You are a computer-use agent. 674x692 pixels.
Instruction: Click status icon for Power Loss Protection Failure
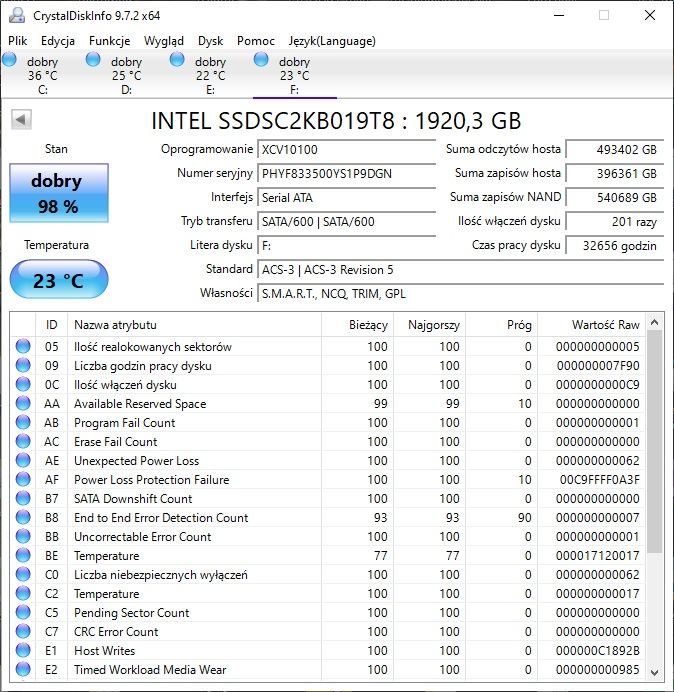(x=23, y=479)
